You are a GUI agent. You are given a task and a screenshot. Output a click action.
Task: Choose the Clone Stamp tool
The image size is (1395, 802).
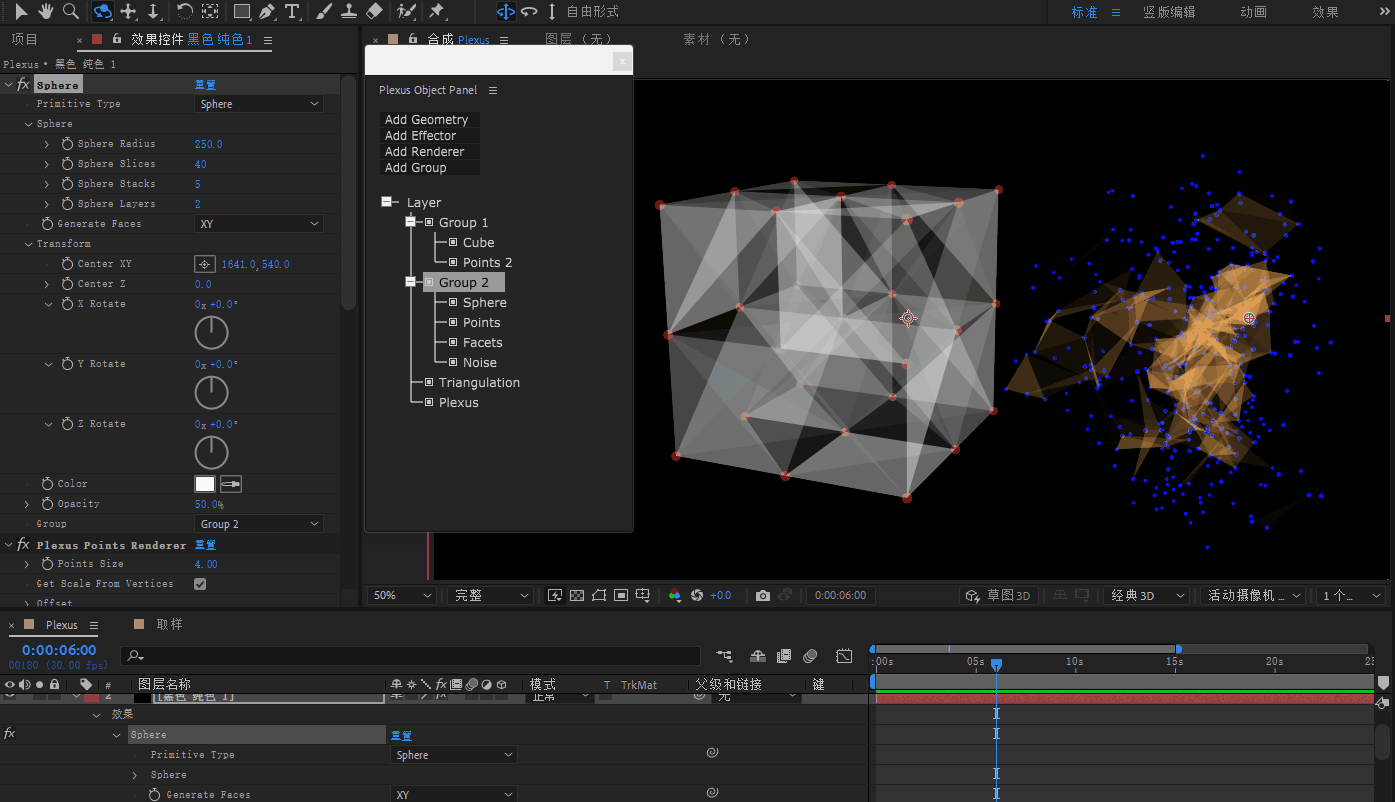(348, 11)
